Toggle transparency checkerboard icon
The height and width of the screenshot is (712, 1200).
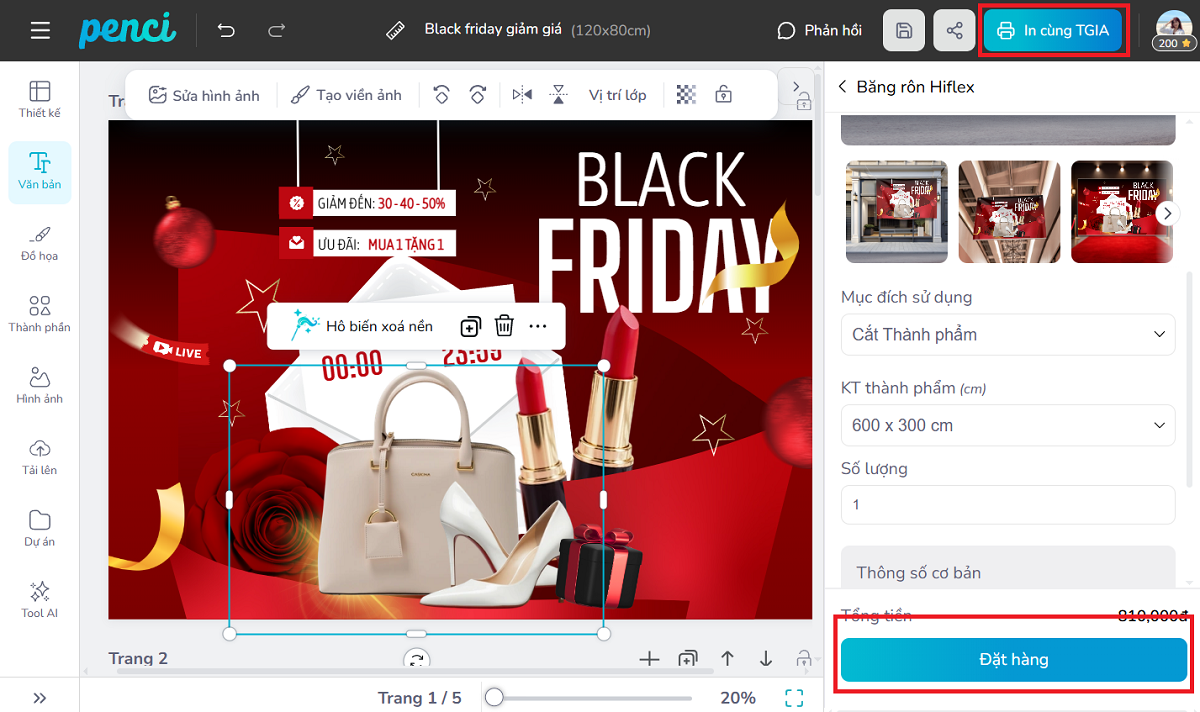tap(686, 95)
